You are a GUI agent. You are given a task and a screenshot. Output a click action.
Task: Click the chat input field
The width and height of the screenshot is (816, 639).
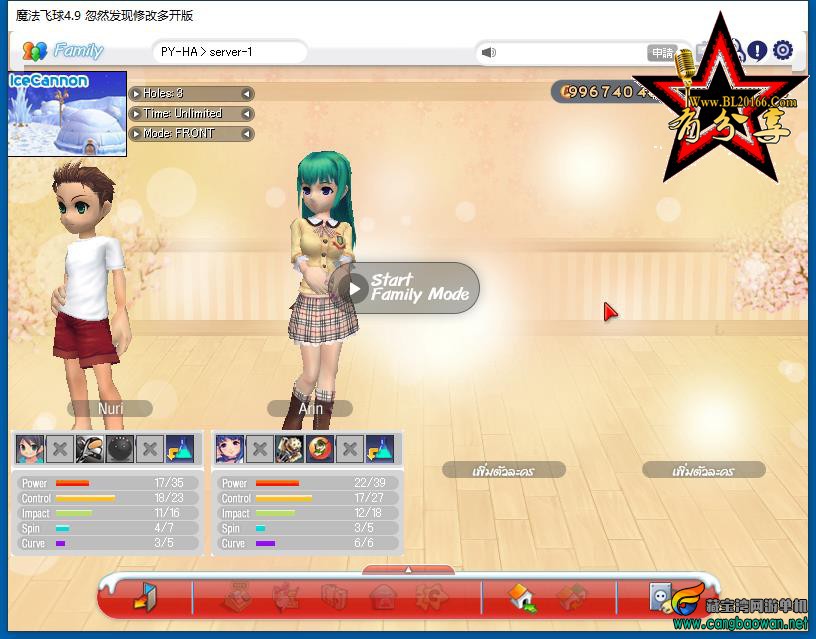click(571, 53)
